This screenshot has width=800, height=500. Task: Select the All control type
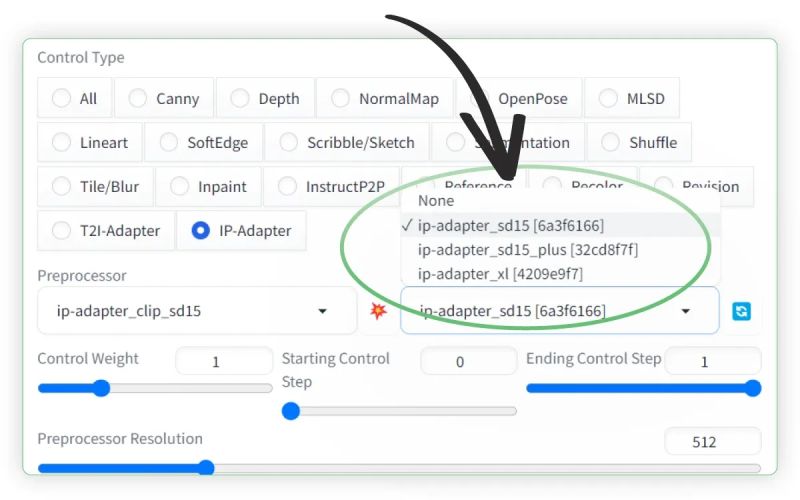74,98
